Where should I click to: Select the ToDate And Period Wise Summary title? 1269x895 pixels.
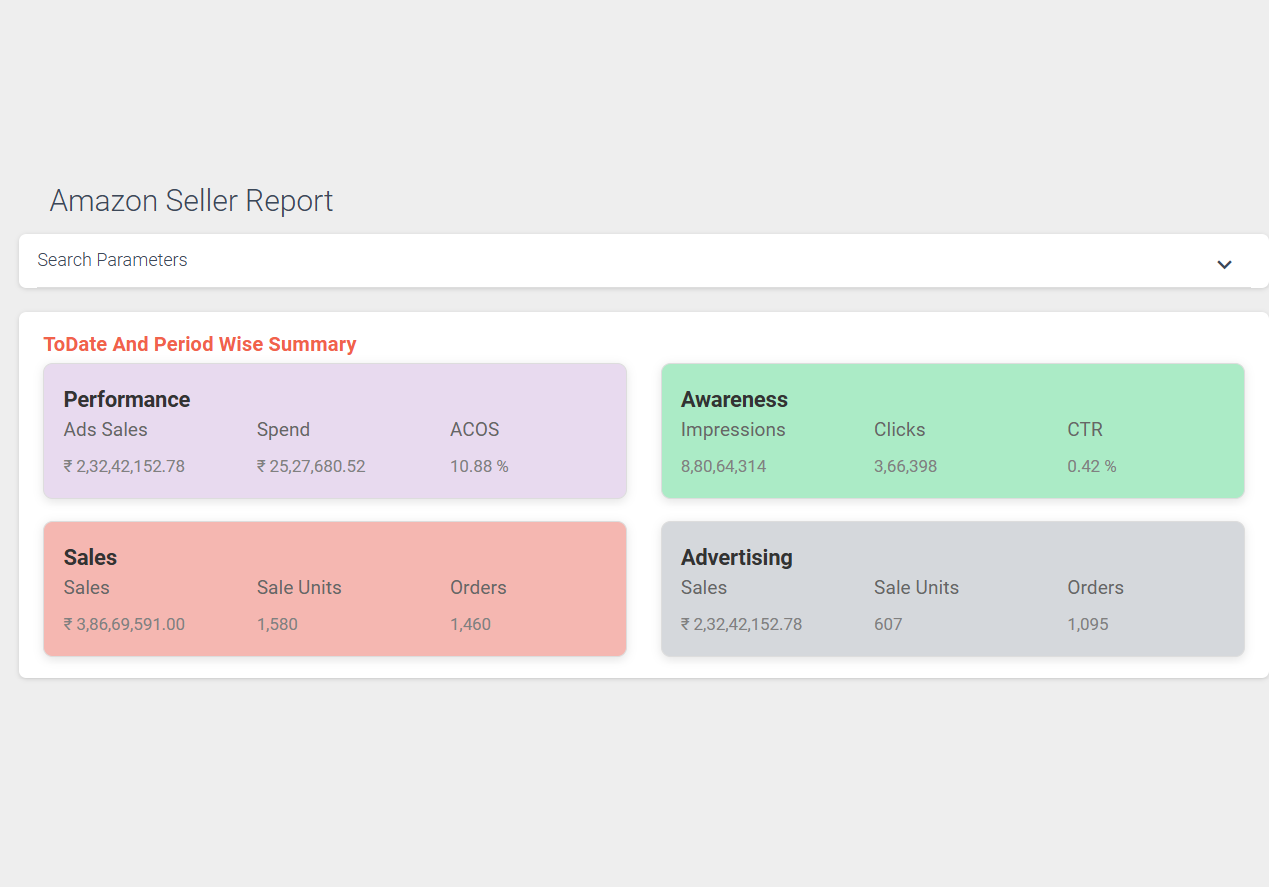[x=200, y=344]
